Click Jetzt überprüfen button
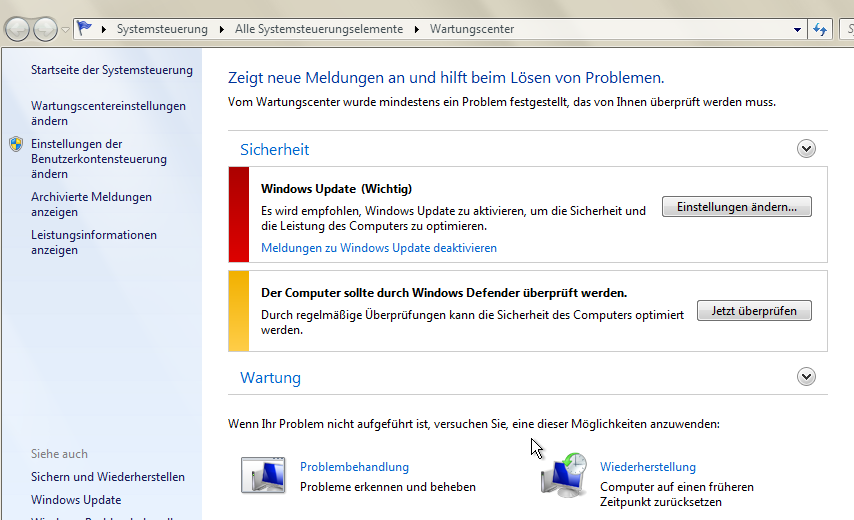This screenshot has height=520, width=854. [x=754, y=311]
